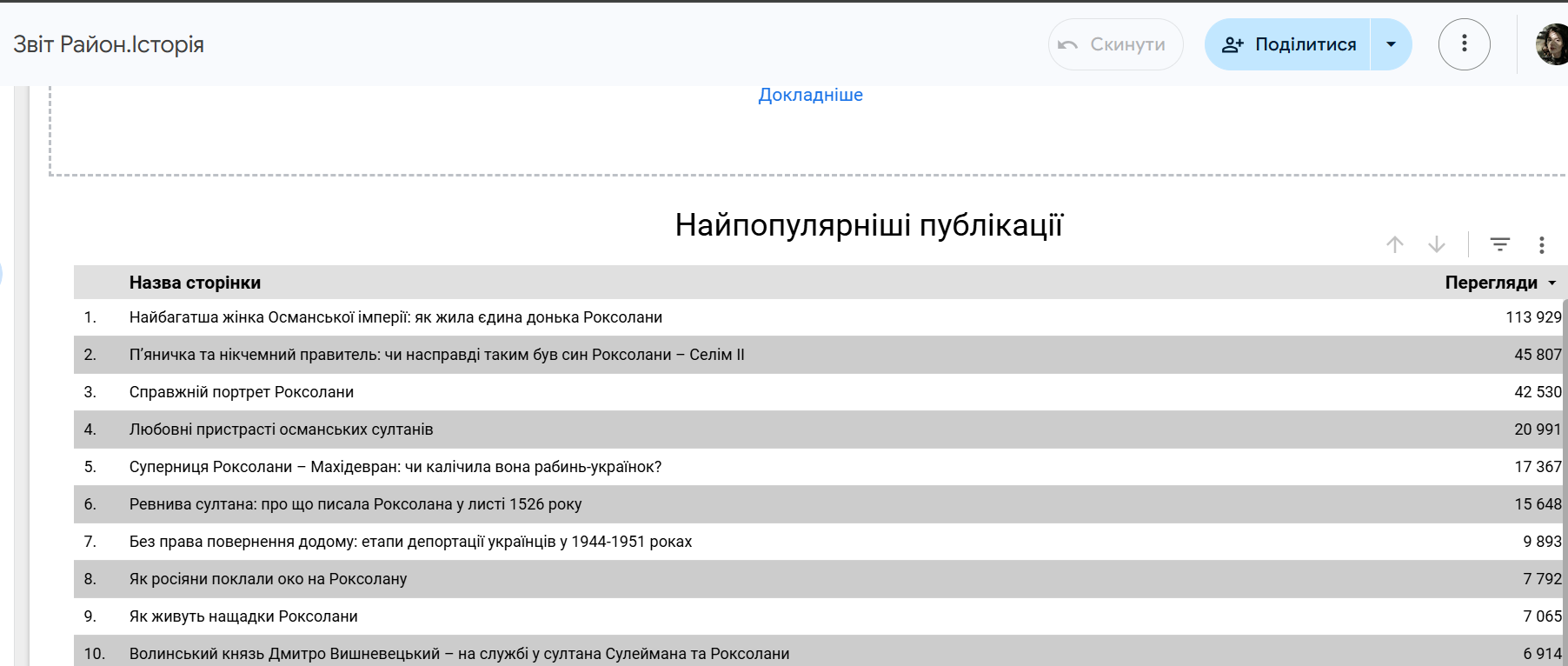Select row 1 about Roxolana's only daughter
The height and width of the screenshot is (666, 1568).
tap(395, 317)
